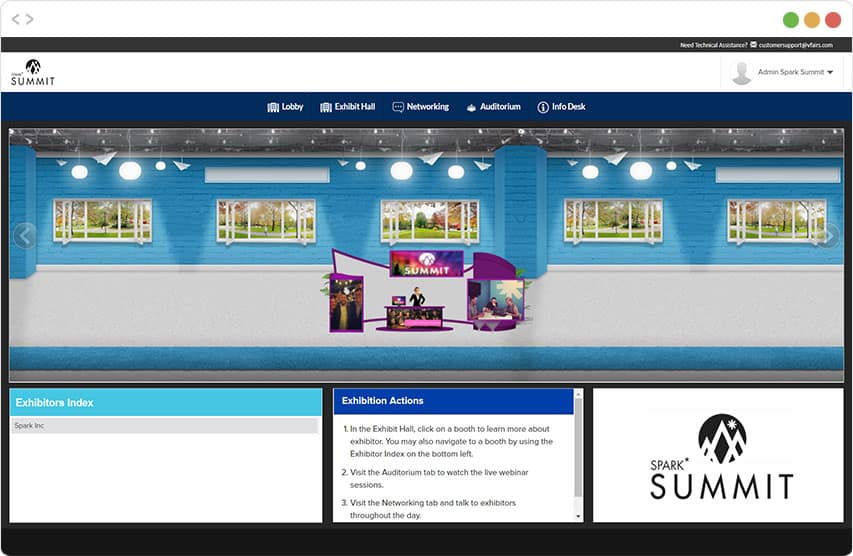The width and height of the screenshot is (853, 556).
Task: Click the Networking chat bubble icon
Action: coord(398,107)
